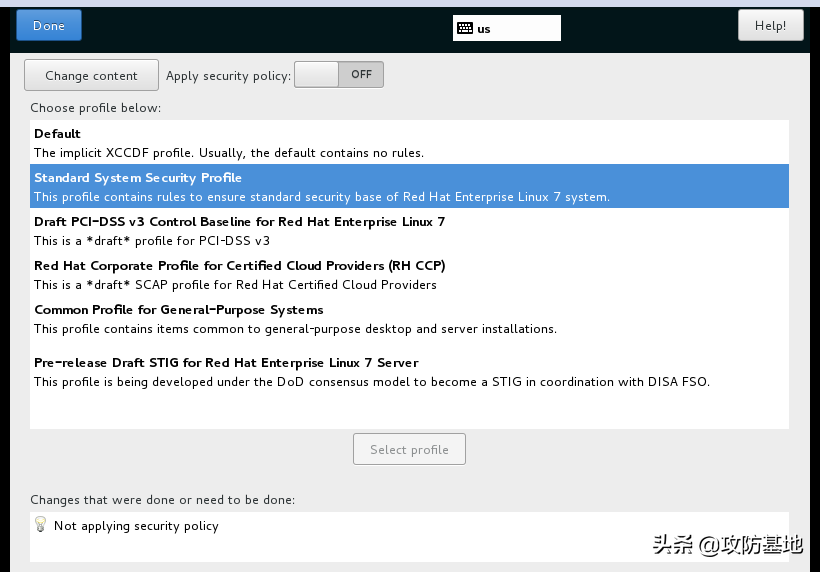Click the 'Not applying security policy' message
The height and width of the screenshot is (572, 820).
click(x=136, y=526)
